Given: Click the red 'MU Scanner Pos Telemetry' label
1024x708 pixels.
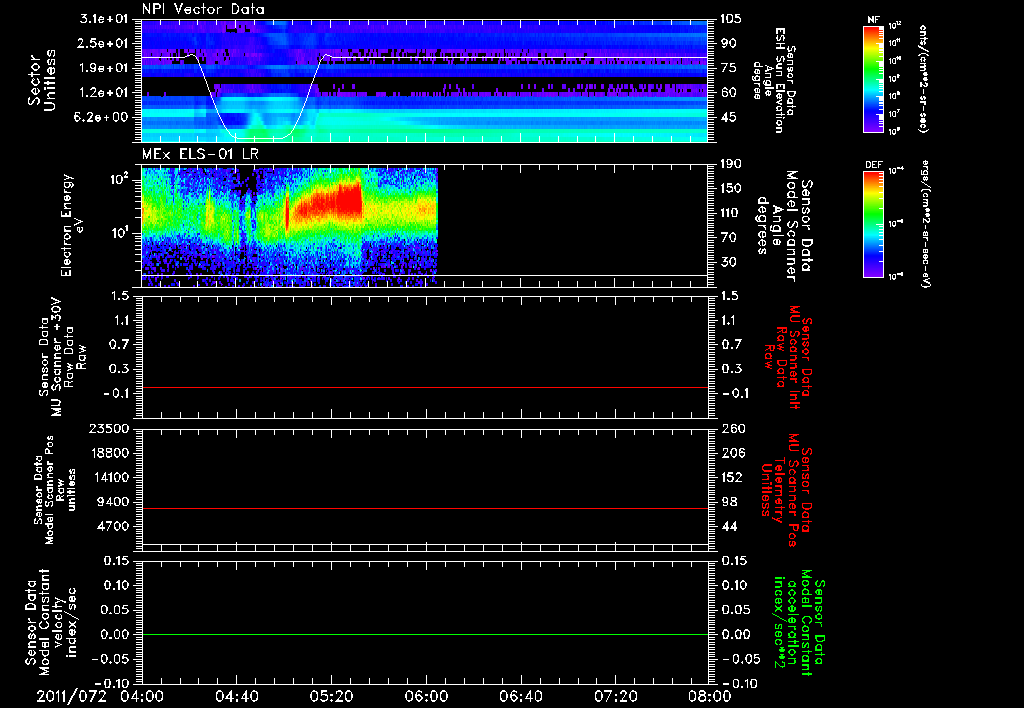Looking at the screenshot, I should 786,490.
